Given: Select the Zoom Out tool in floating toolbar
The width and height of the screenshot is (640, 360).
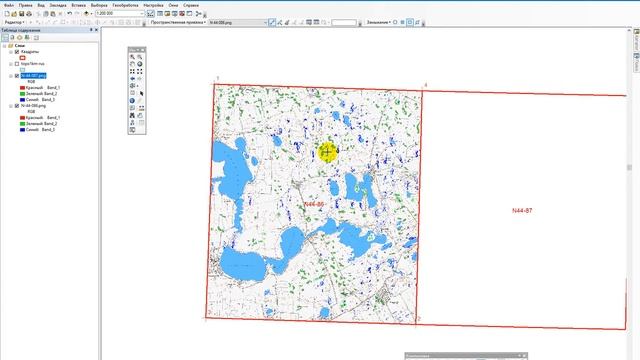Looking at the screenshot, I should click(140, 57).
